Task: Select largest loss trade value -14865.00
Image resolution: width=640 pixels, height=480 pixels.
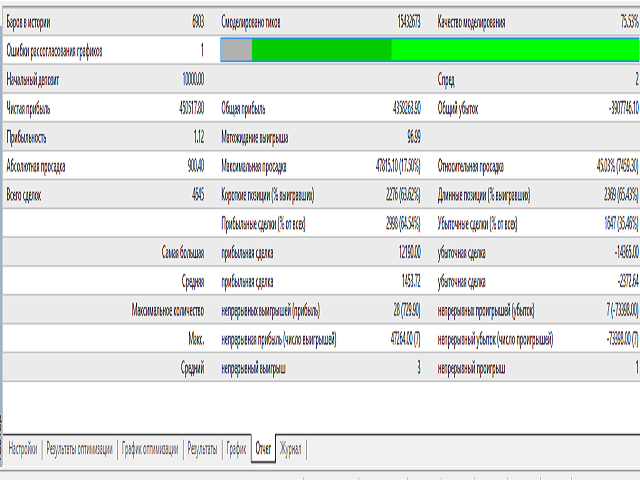Action: [627, 253]
